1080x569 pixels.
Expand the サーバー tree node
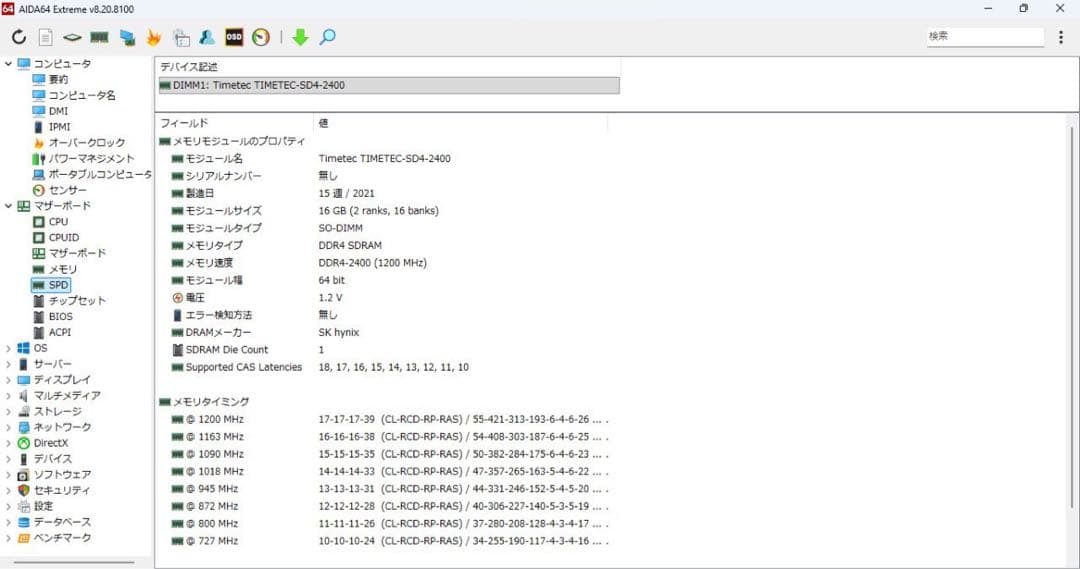point(8,364)
